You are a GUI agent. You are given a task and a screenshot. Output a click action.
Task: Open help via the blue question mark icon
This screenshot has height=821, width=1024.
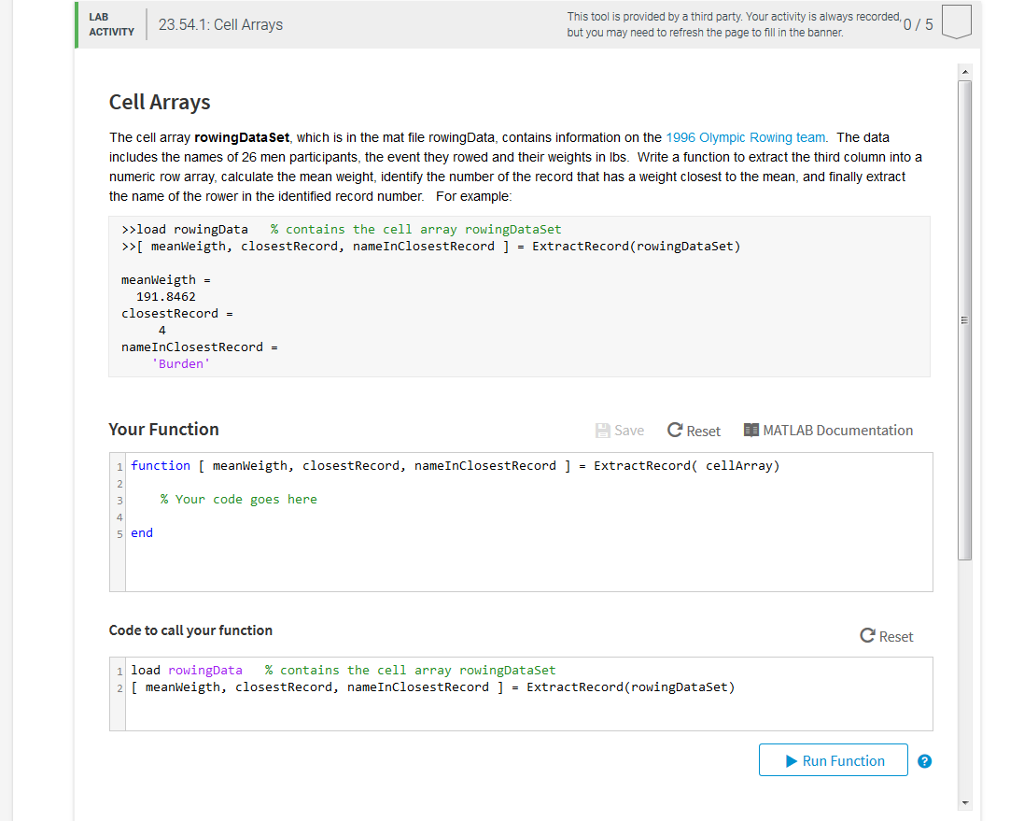tap(924, 761)
